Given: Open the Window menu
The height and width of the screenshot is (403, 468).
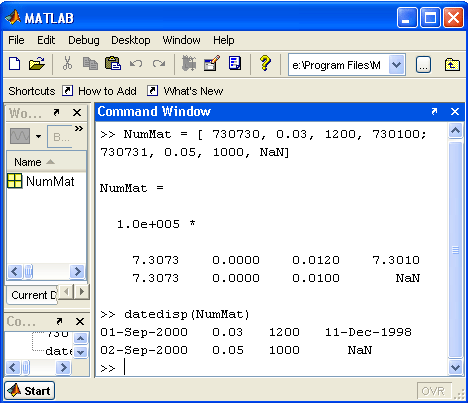Looking at the screenshot, I should (182, 40).
